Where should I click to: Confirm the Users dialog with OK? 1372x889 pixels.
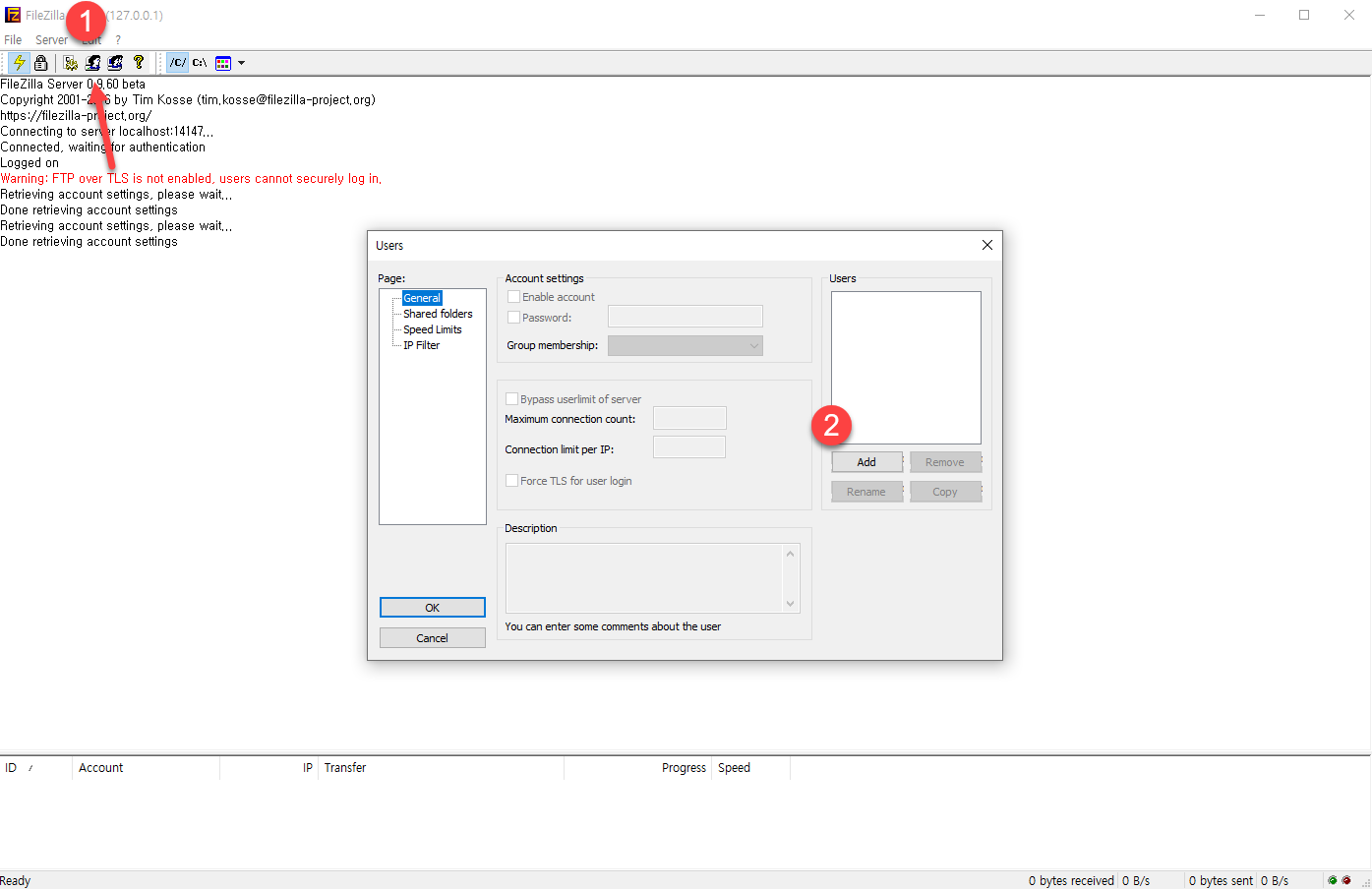click(433, 608)
